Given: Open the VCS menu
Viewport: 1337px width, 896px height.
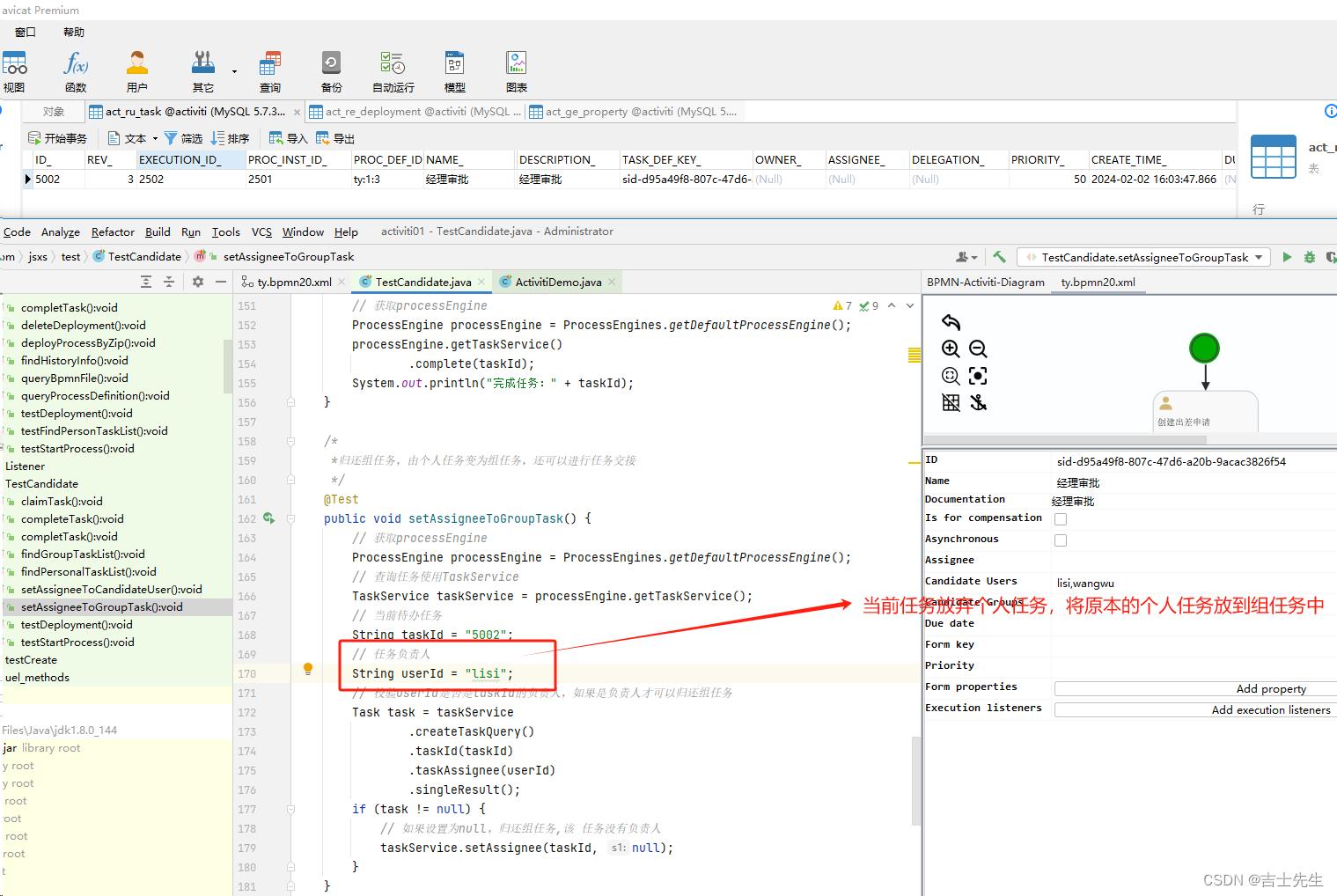Looking at the screenshot, I should tap(261, 231).
